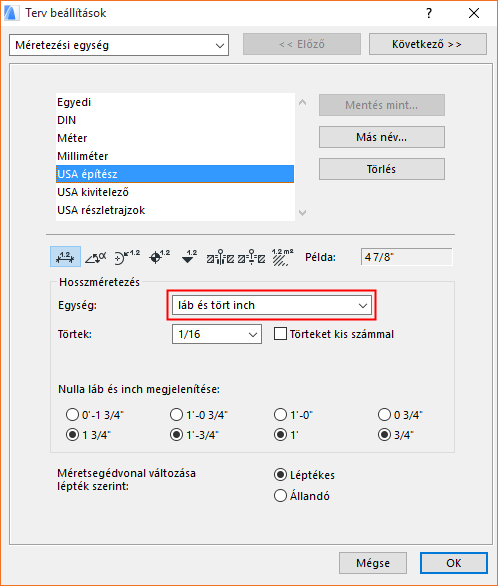Choose Léptékes radio option

coord(280,475)
